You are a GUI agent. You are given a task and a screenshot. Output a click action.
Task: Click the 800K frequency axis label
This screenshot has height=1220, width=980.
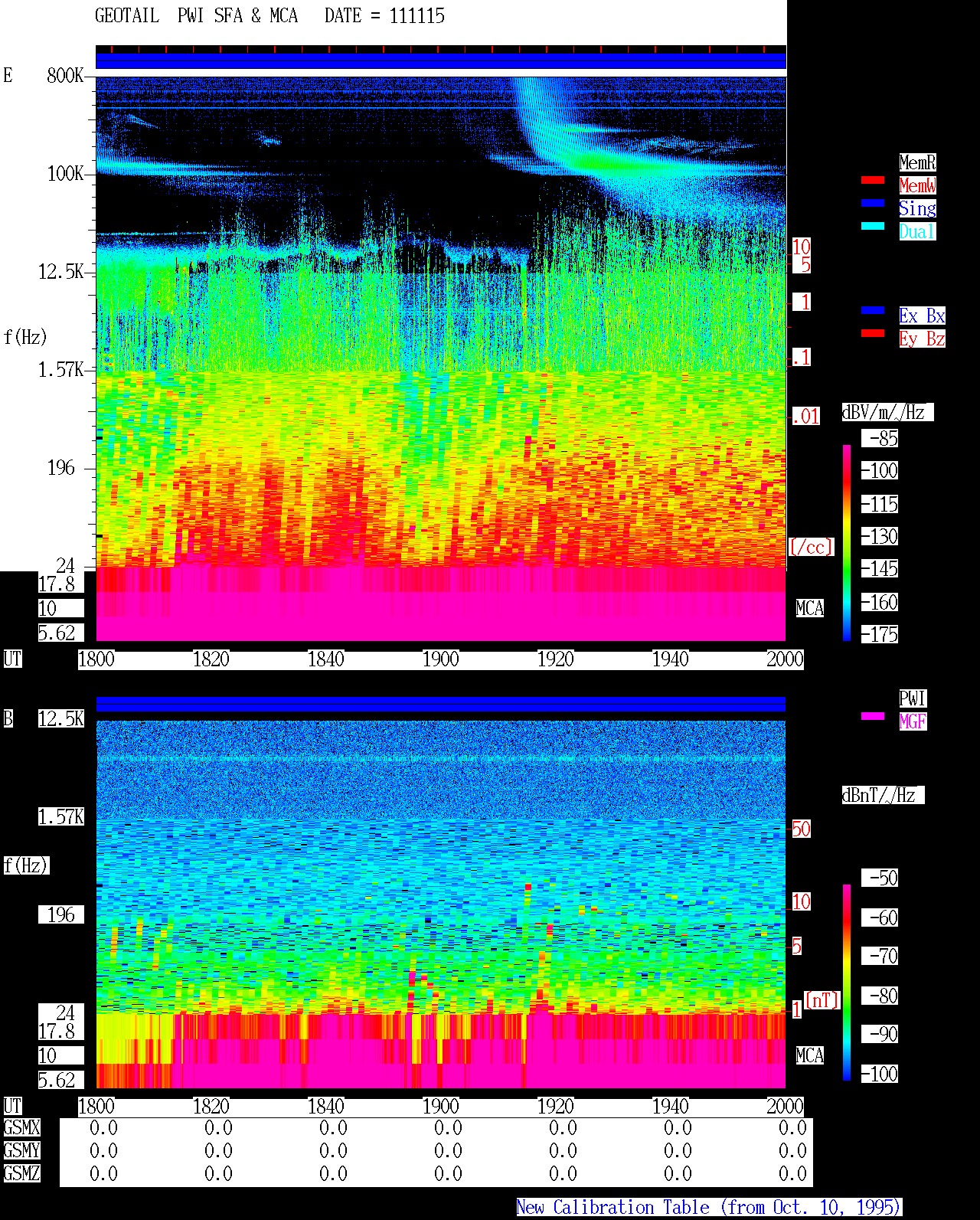click(x=65, y=76)
